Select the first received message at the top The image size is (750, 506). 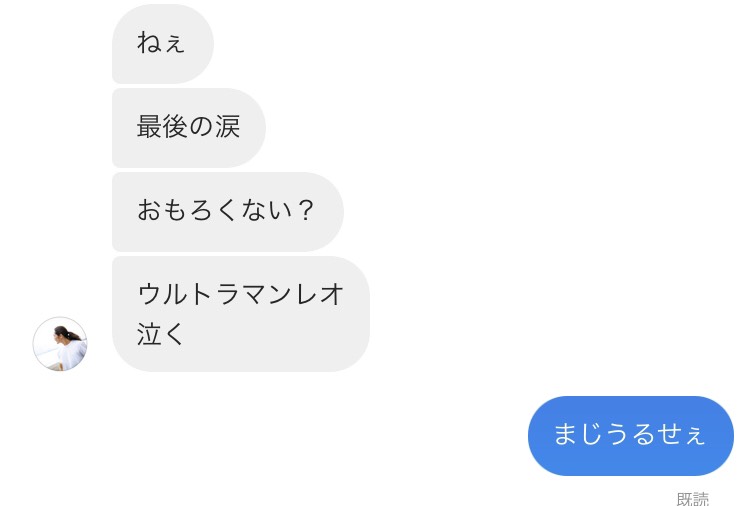pyautogui.click(x=162, y=44)
